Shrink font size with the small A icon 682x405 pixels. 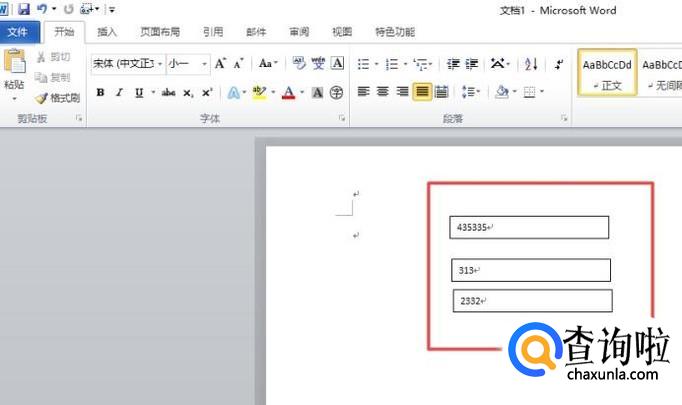[238, 64]
